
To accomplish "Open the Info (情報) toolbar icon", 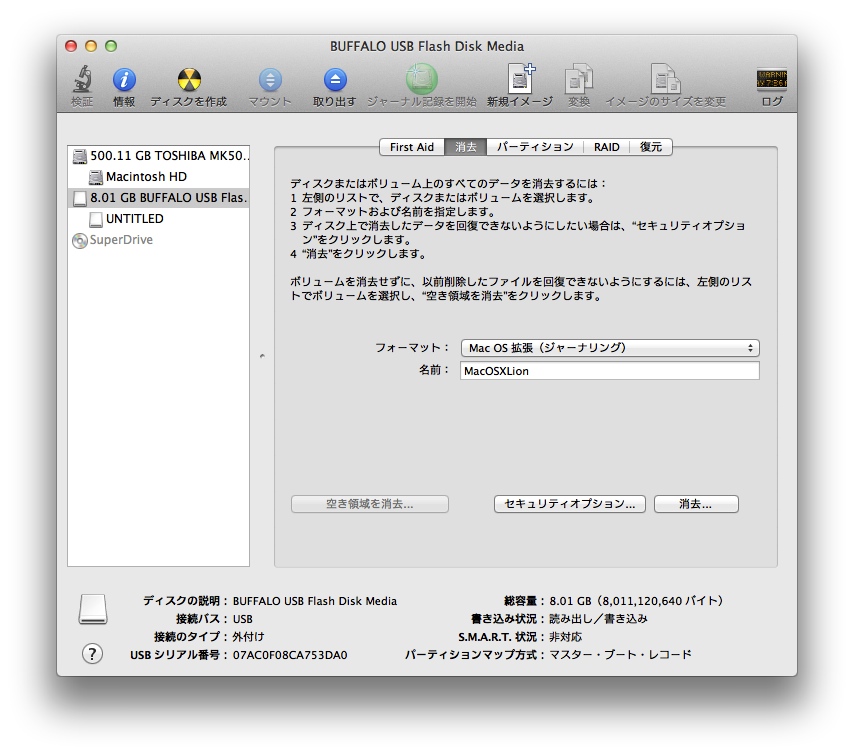I will point(124,80).
